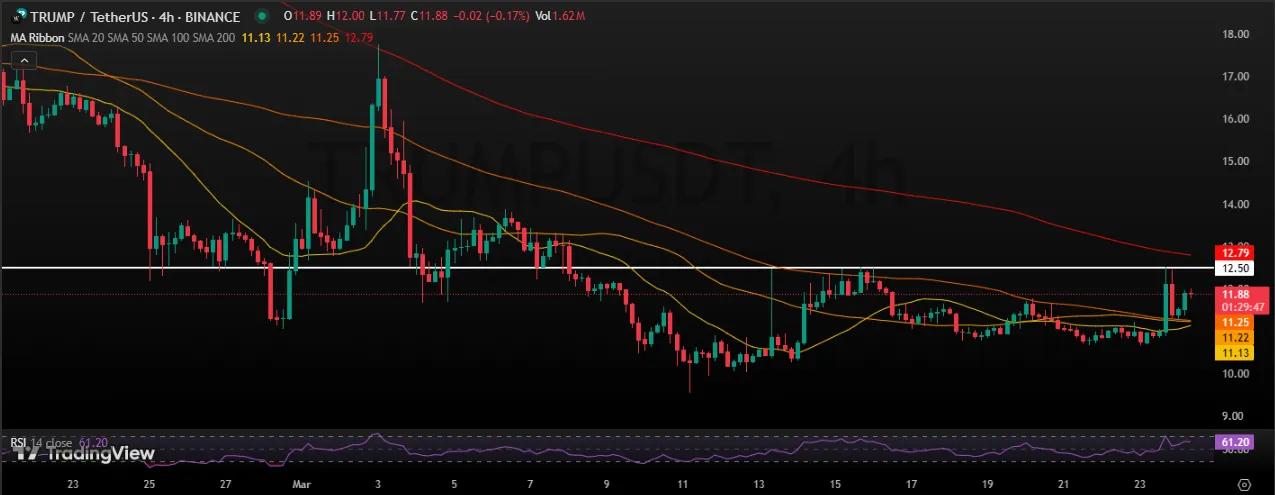Click the 15.00 price axis label

pos(1236,161)
